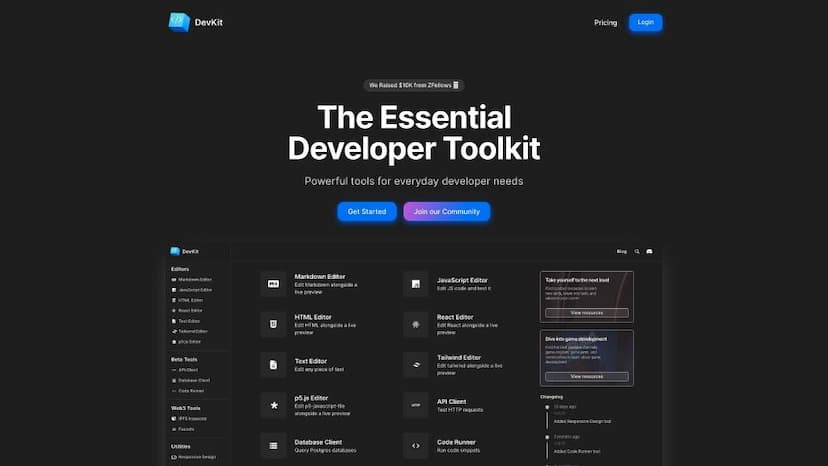Click the Join our Community button

(447, 211)
